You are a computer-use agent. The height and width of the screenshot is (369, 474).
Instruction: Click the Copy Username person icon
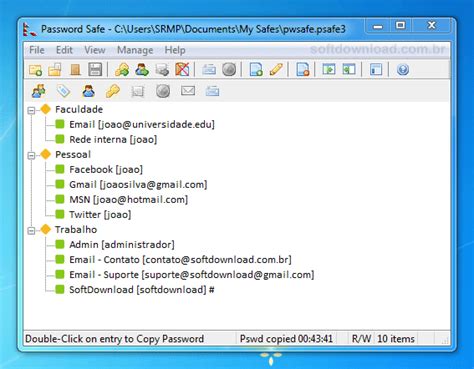coord(142,70)
